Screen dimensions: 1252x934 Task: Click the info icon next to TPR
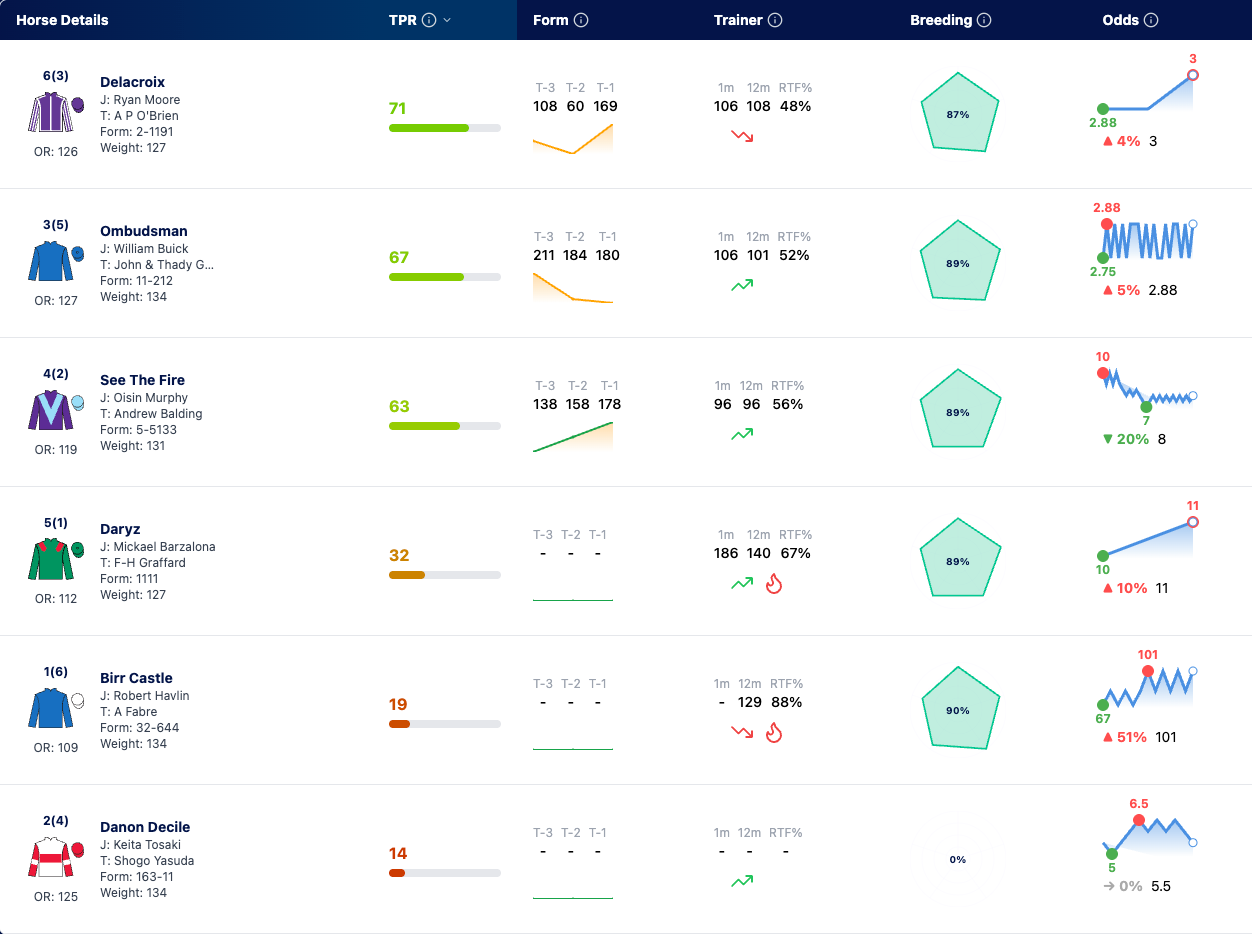click(429, 20)
